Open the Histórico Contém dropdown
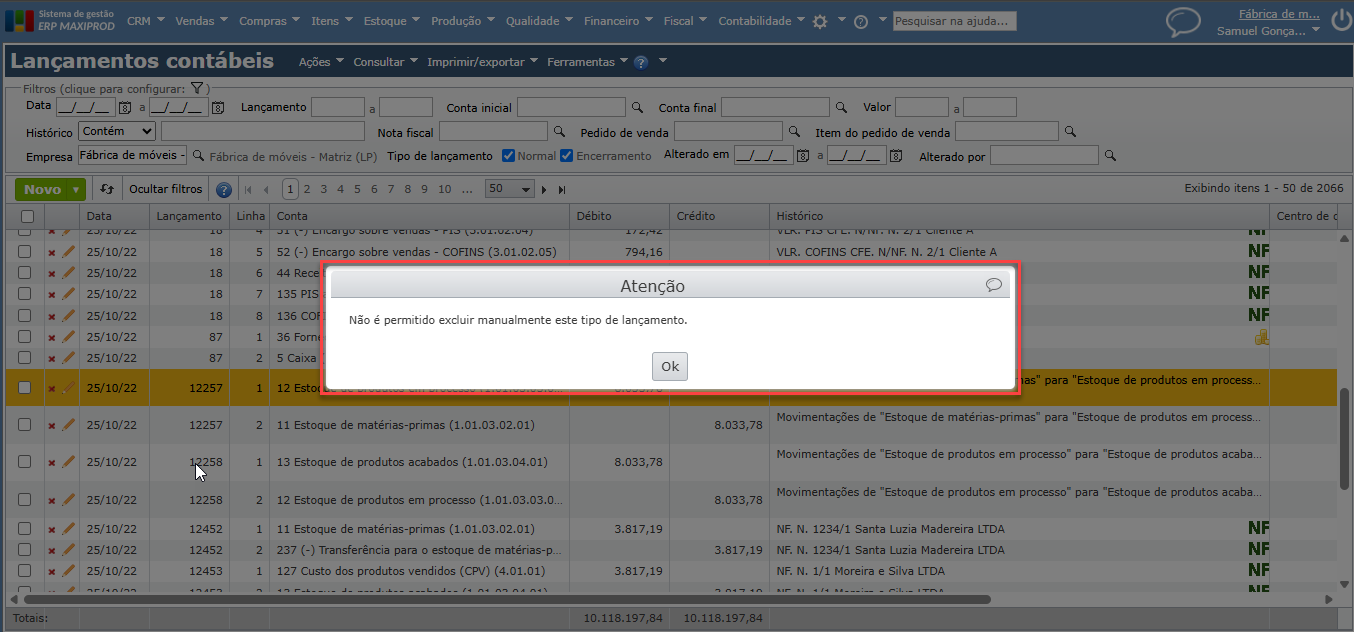Image resolution: width=1354 pixels, height=632 pixels. pyautogui.click(x=117, y=131)
